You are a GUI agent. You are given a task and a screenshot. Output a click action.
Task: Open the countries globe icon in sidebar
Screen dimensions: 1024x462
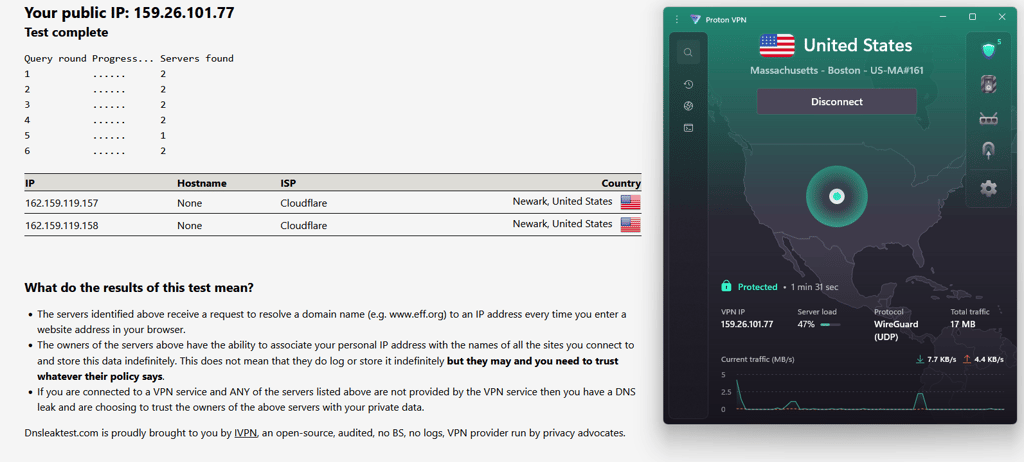pos(688,106)
